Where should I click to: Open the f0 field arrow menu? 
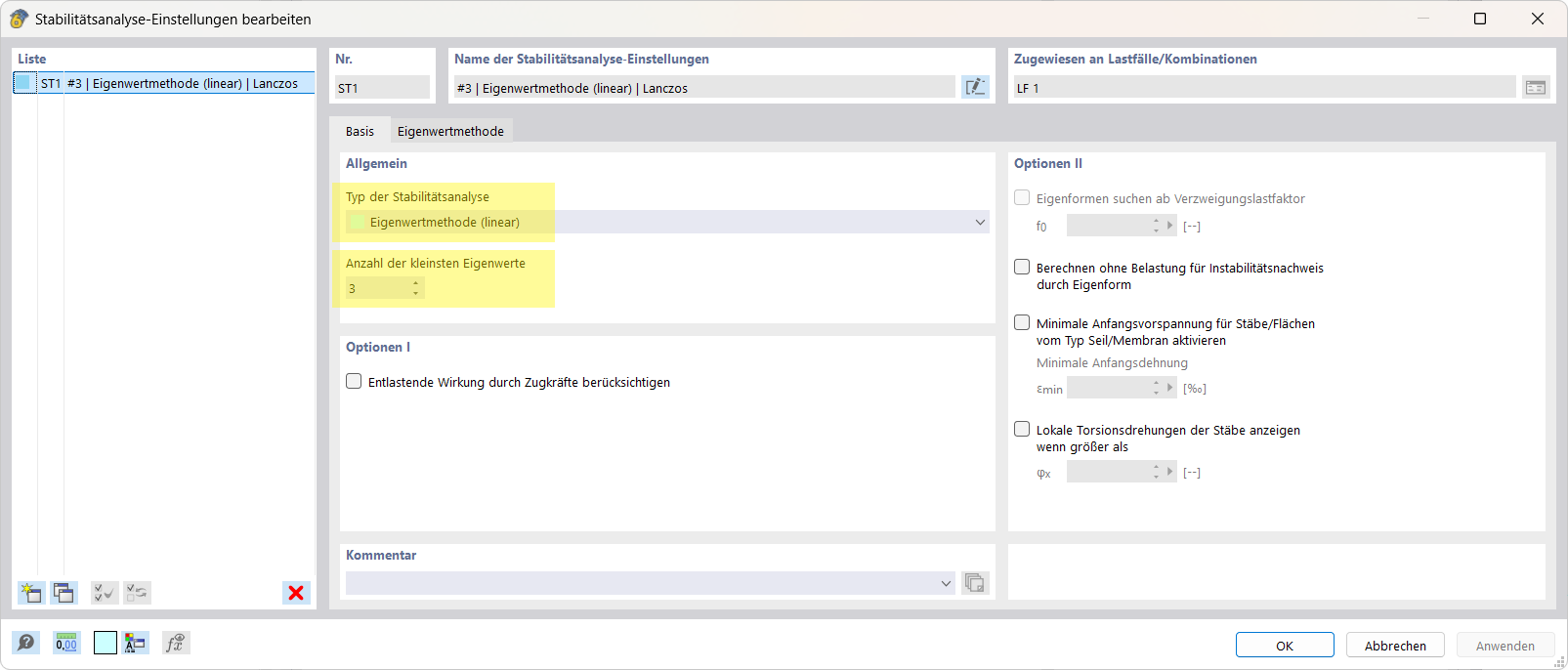click(x=1169, y=226)
